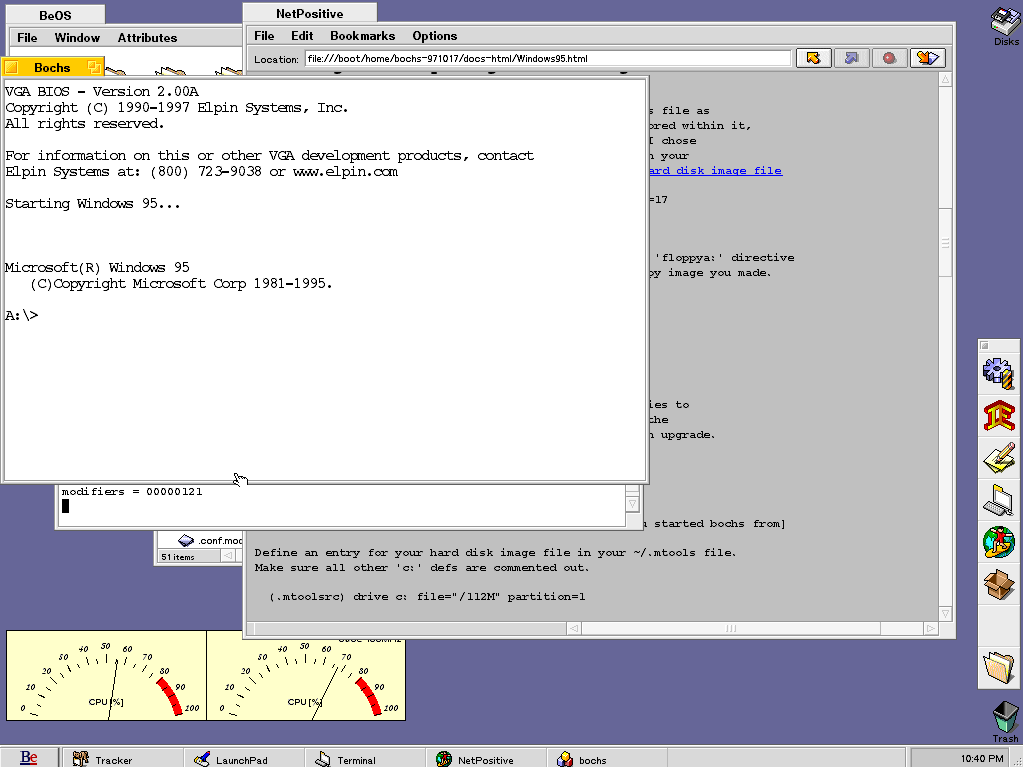The height and width of the screenshot is (768, 1024).
Task: Click NetPositive vertical scroll down arrow
Action: point(946,614)
